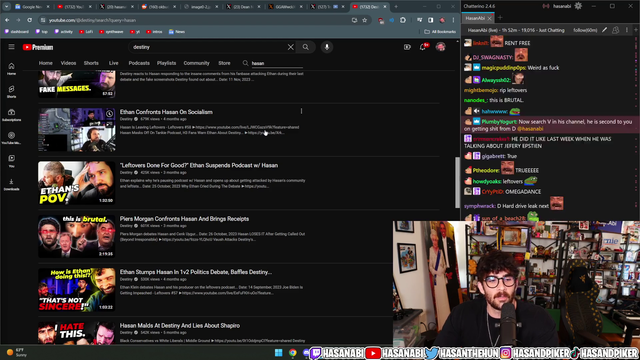Open Subscriptions in the YouTube sidebar
Viewport: 640px width, 360px height.
click(x=11, y=115)
